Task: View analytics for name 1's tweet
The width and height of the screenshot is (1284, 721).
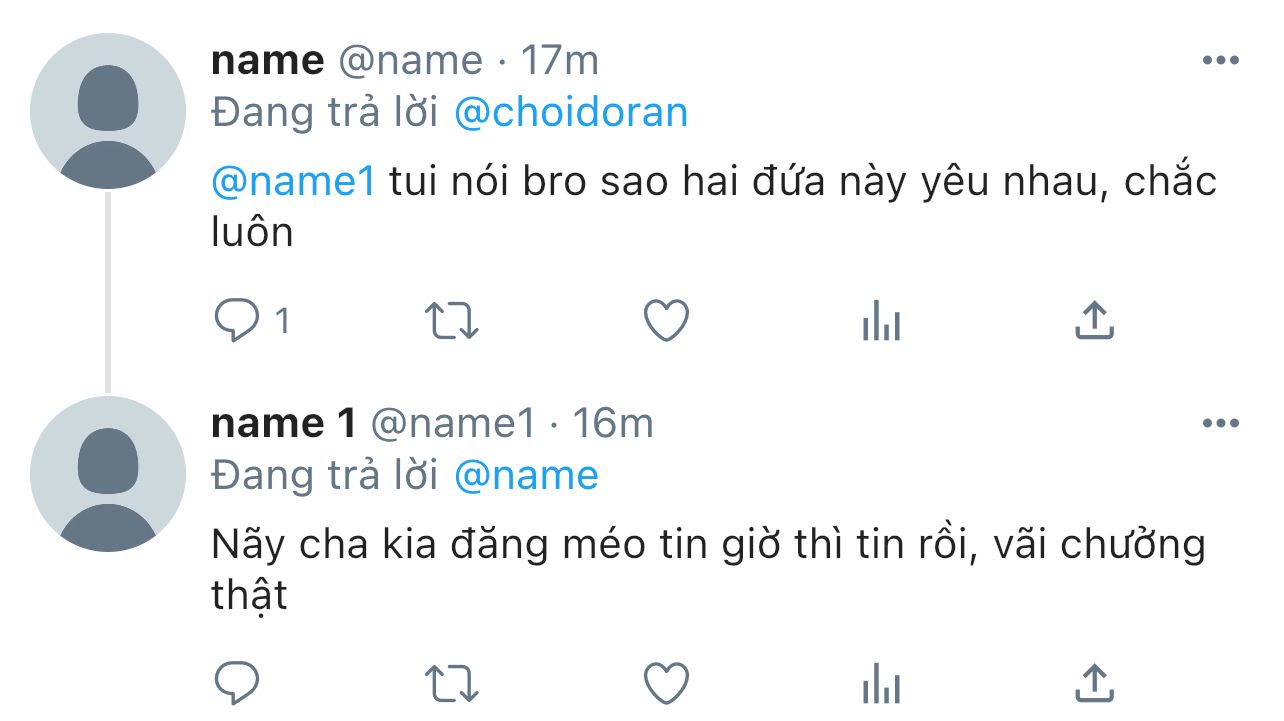Action: click(881, 684)
